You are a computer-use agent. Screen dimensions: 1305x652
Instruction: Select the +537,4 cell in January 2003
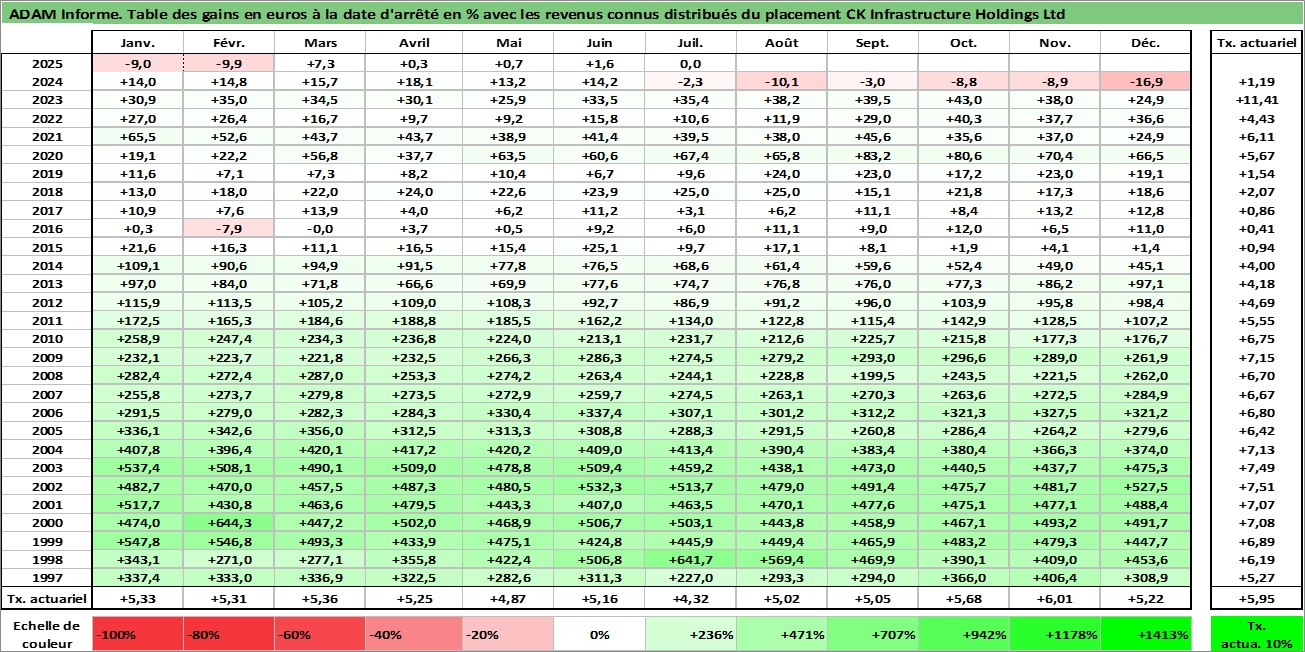137,467
